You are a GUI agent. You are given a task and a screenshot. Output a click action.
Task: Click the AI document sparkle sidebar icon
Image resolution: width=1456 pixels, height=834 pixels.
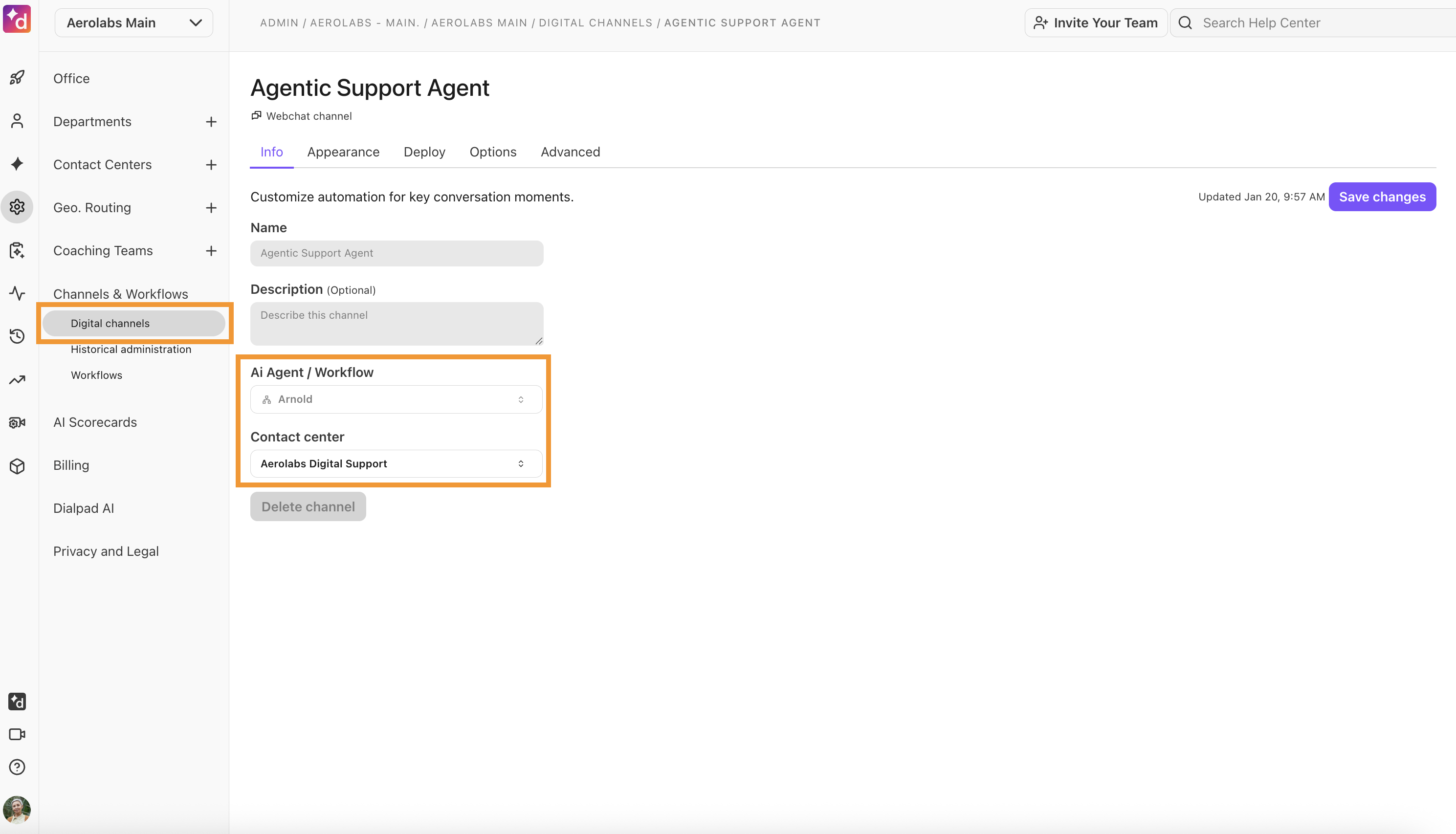pos(17,250)
